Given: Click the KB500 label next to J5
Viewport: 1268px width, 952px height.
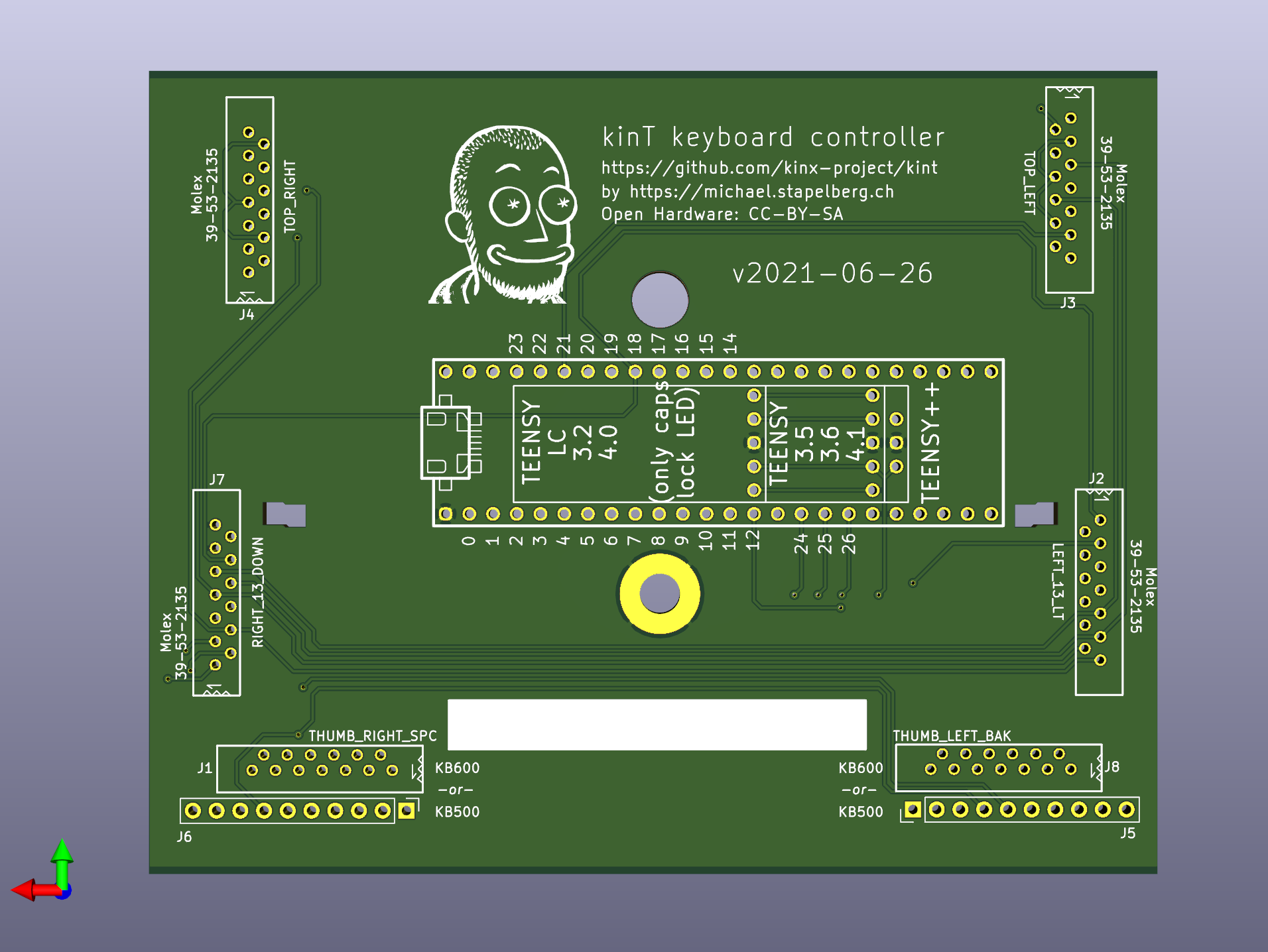Looking at the screenshot, I should [x=861, y=811].
